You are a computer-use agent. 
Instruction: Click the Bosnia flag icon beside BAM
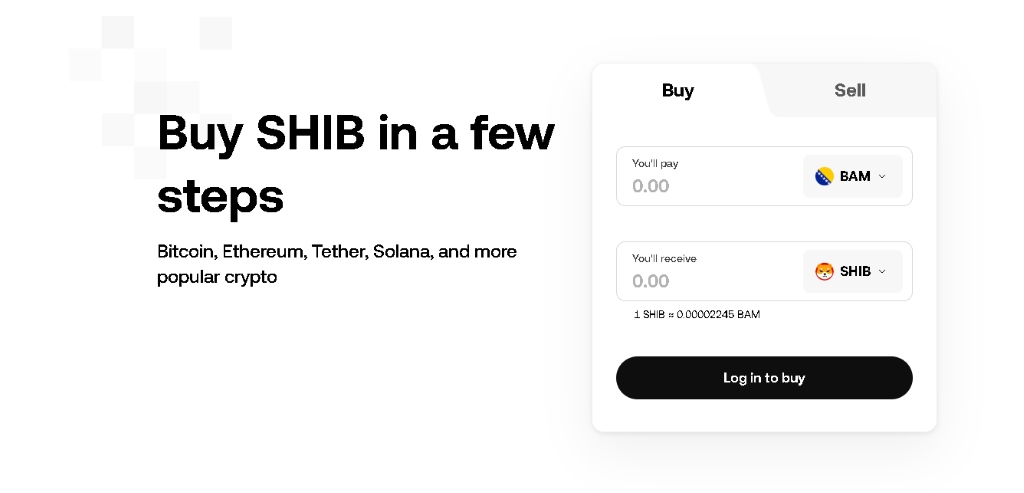pos(824,176)
